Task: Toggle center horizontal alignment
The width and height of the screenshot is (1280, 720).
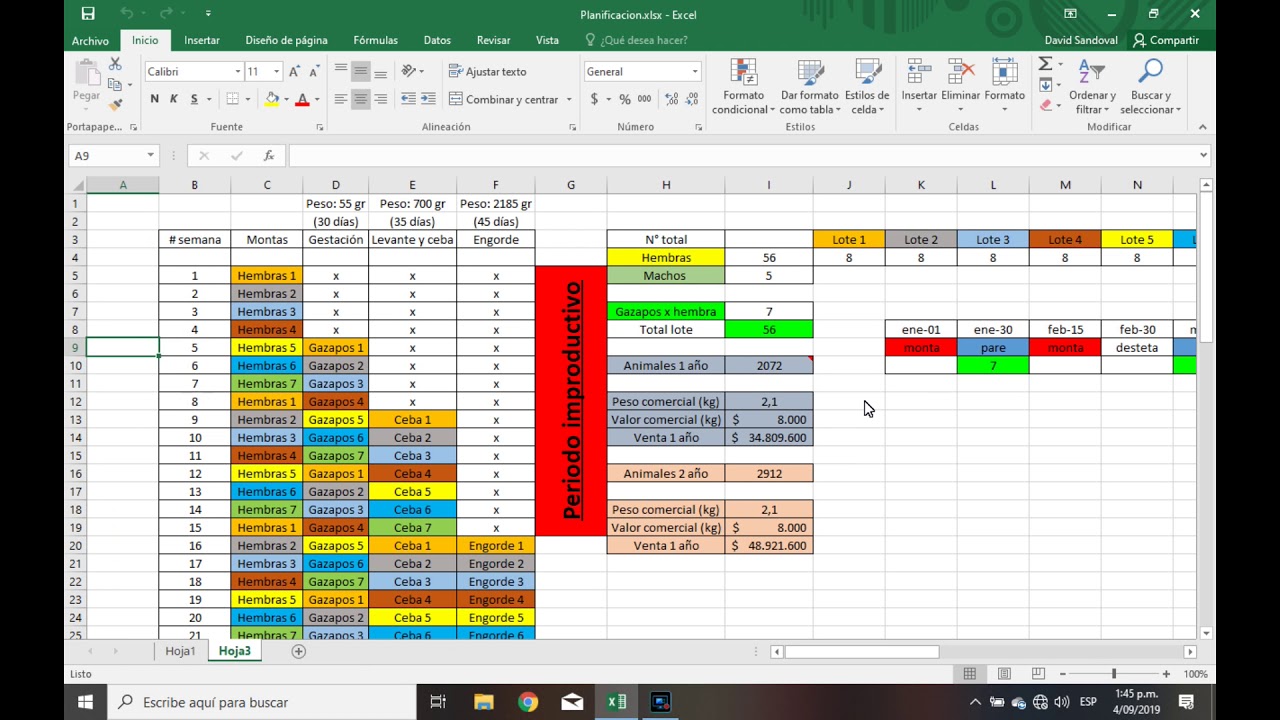Action: (360, 99)
